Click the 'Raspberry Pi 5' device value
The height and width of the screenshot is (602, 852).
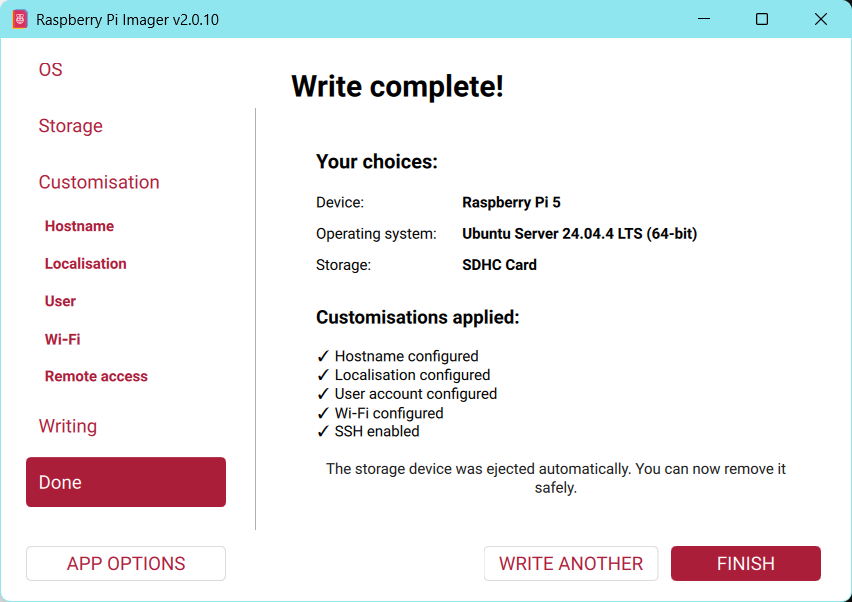coord(511,202)
